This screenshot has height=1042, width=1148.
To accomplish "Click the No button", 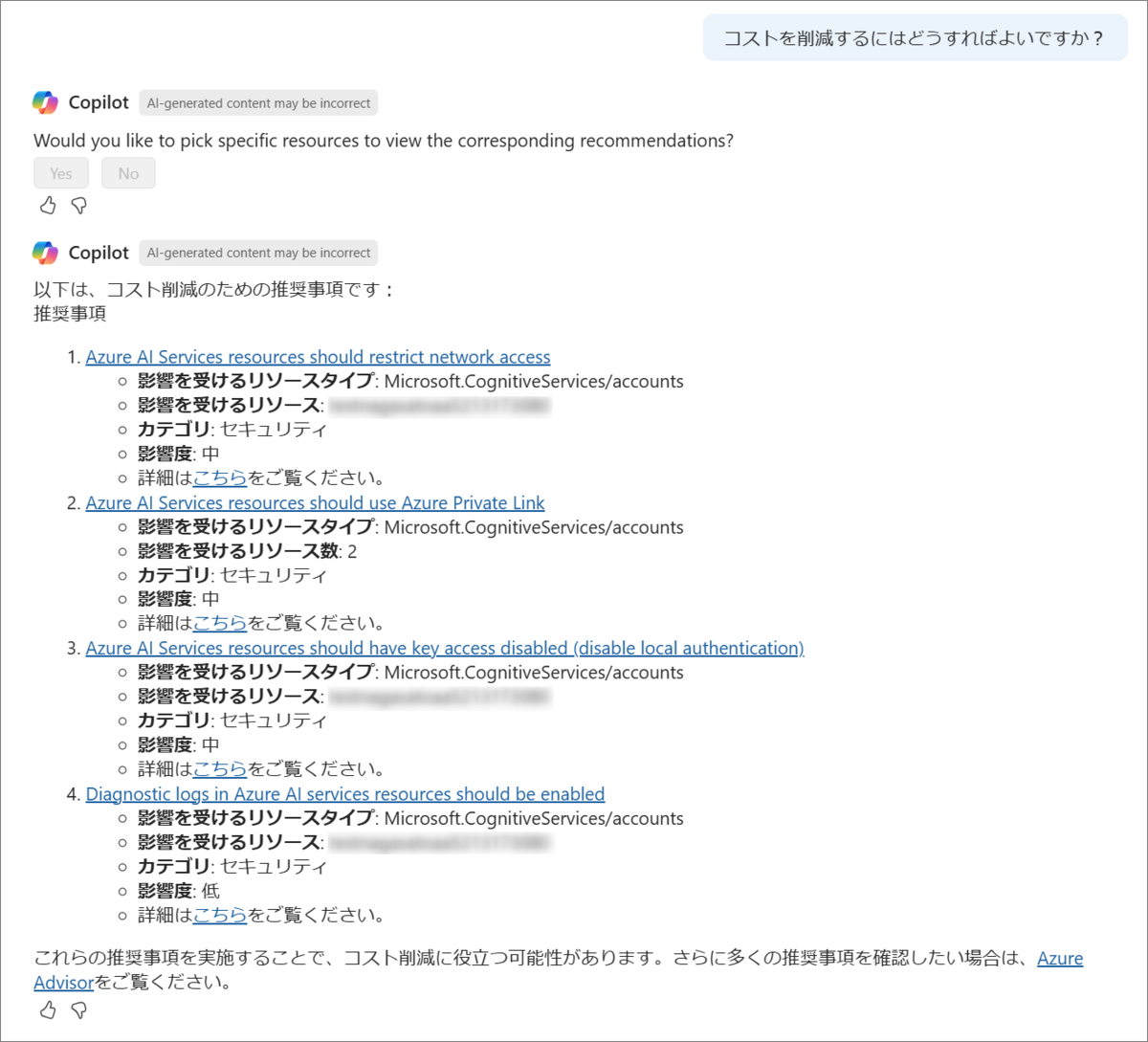I will (x=128, y=173).
